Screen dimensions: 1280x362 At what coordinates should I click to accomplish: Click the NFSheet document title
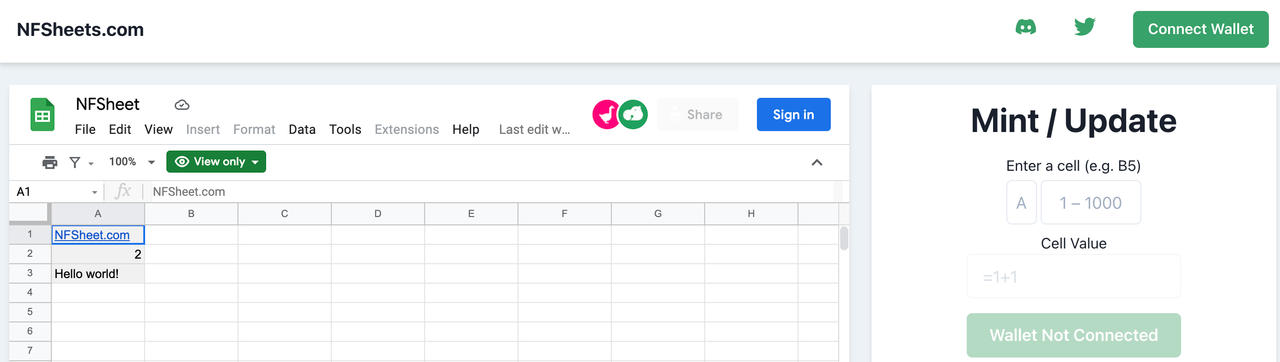pyautogui.click(x=108, y=104)
